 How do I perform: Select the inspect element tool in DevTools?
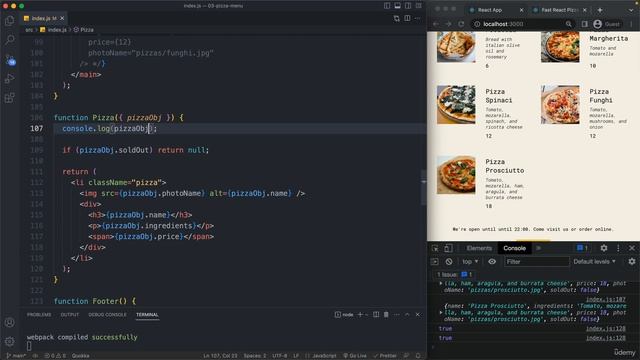[x=436, y=248]
